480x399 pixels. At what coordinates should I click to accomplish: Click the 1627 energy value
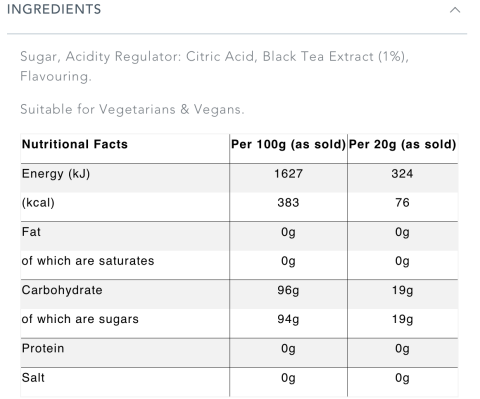tap(288, 174)
